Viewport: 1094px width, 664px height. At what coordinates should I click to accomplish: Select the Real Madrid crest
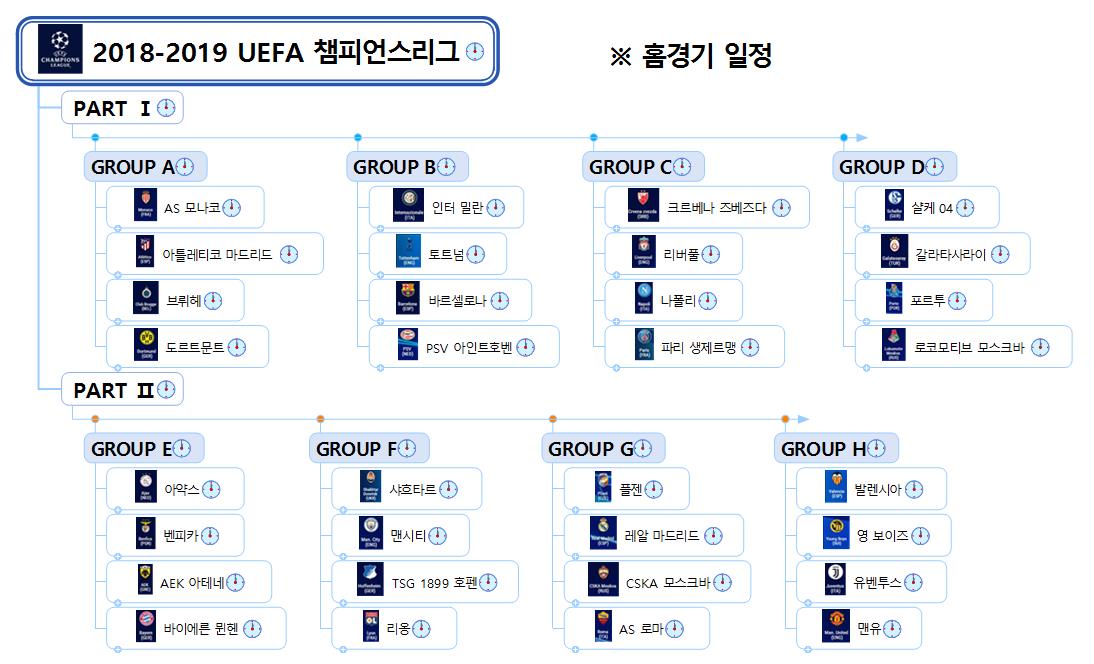(x=602, y=535)
